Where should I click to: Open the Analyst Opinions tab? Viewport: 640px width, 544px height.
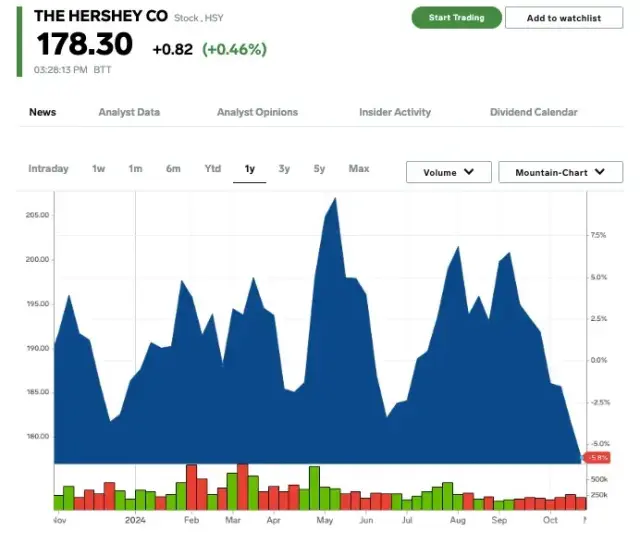tap(257, 112)
